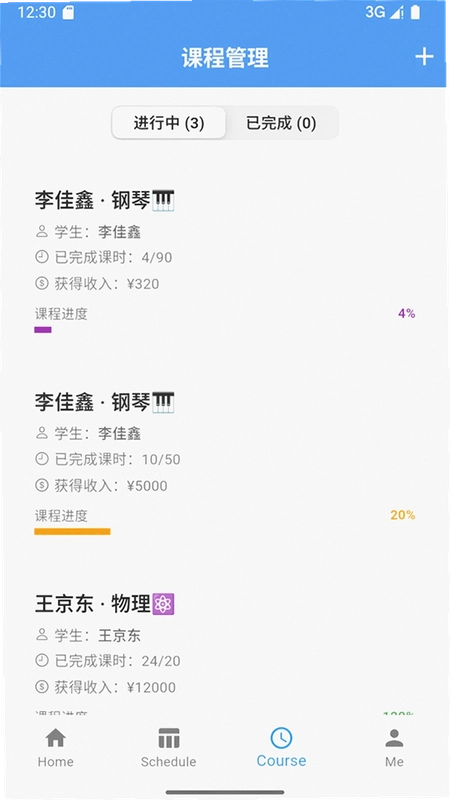Go to the Schedule calendar icon
450x800 pixels.
[x=169, y=738]
